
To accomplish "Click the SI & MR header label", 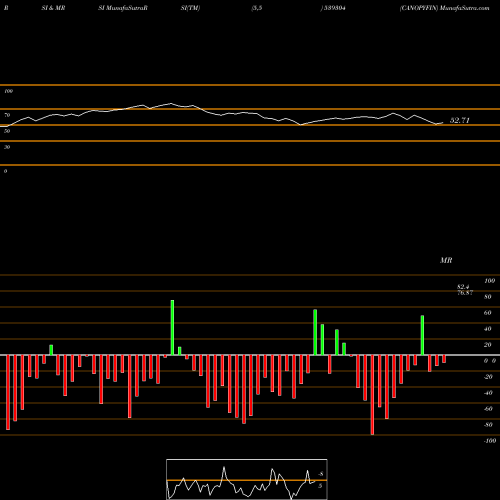I will 53,8.
